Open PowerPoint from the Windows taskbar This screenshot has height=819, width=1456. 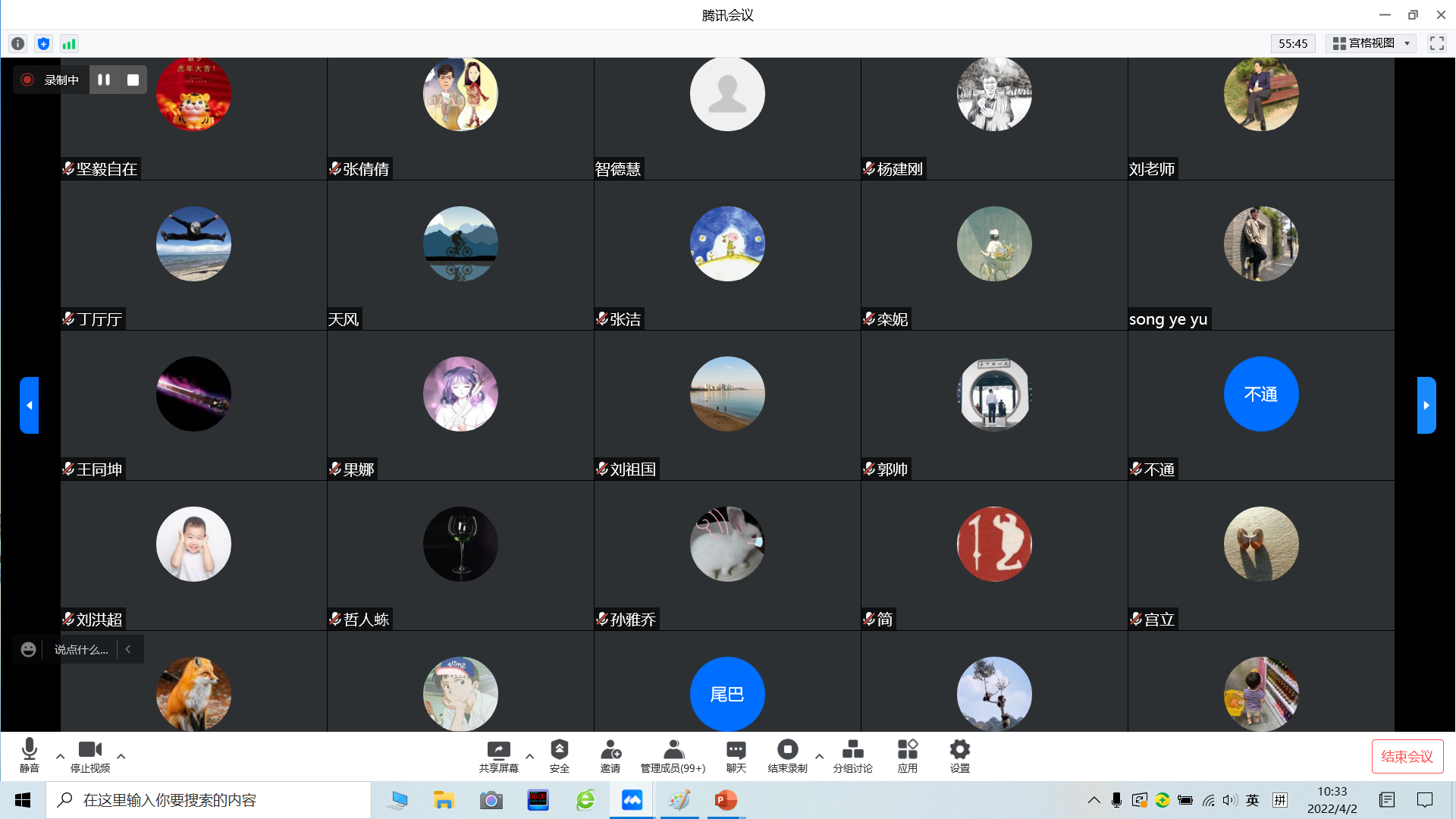coord(726,800)
